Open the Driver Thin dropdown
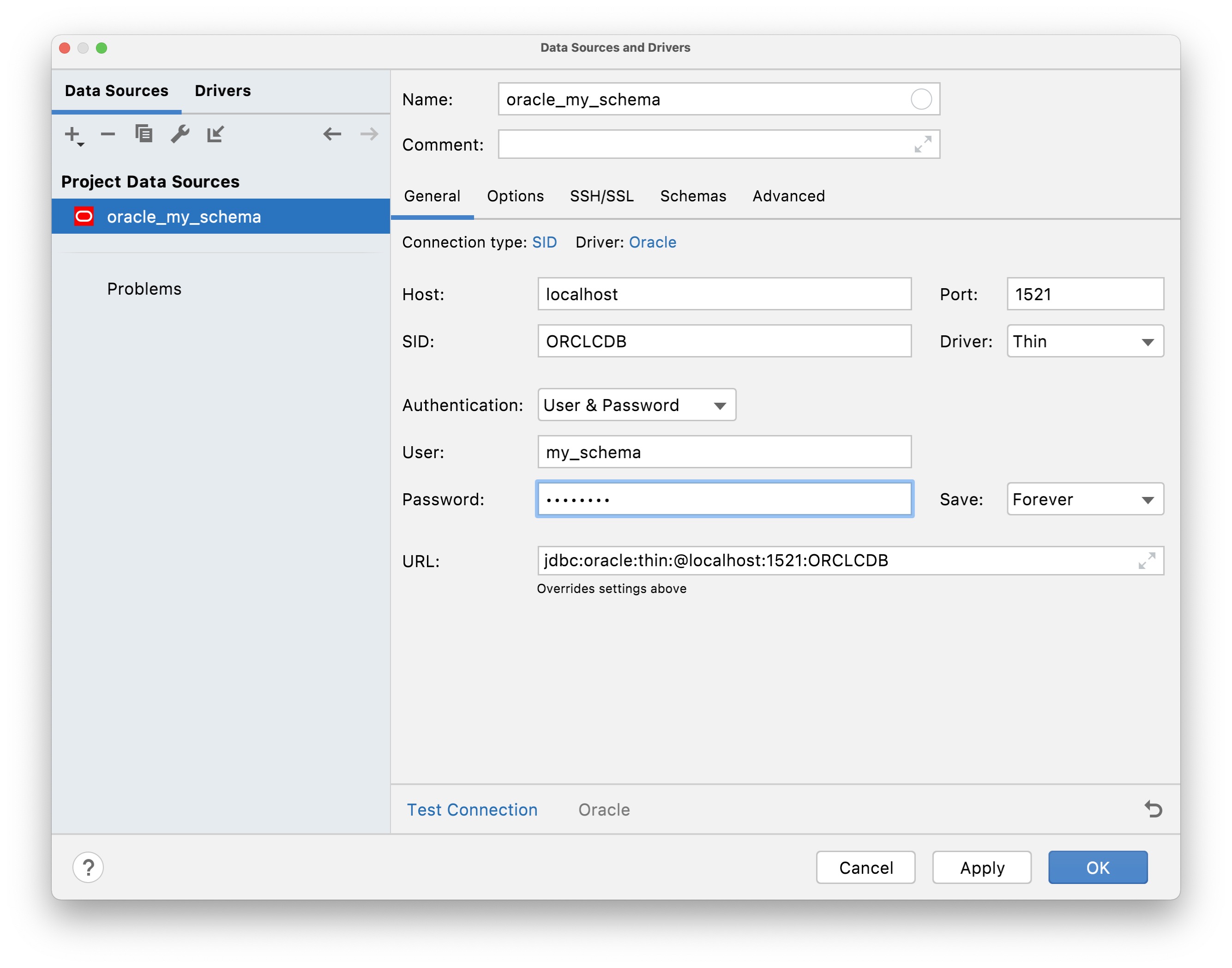The height and width of the screenshot is (968, 1232). tap(1084, 341)
